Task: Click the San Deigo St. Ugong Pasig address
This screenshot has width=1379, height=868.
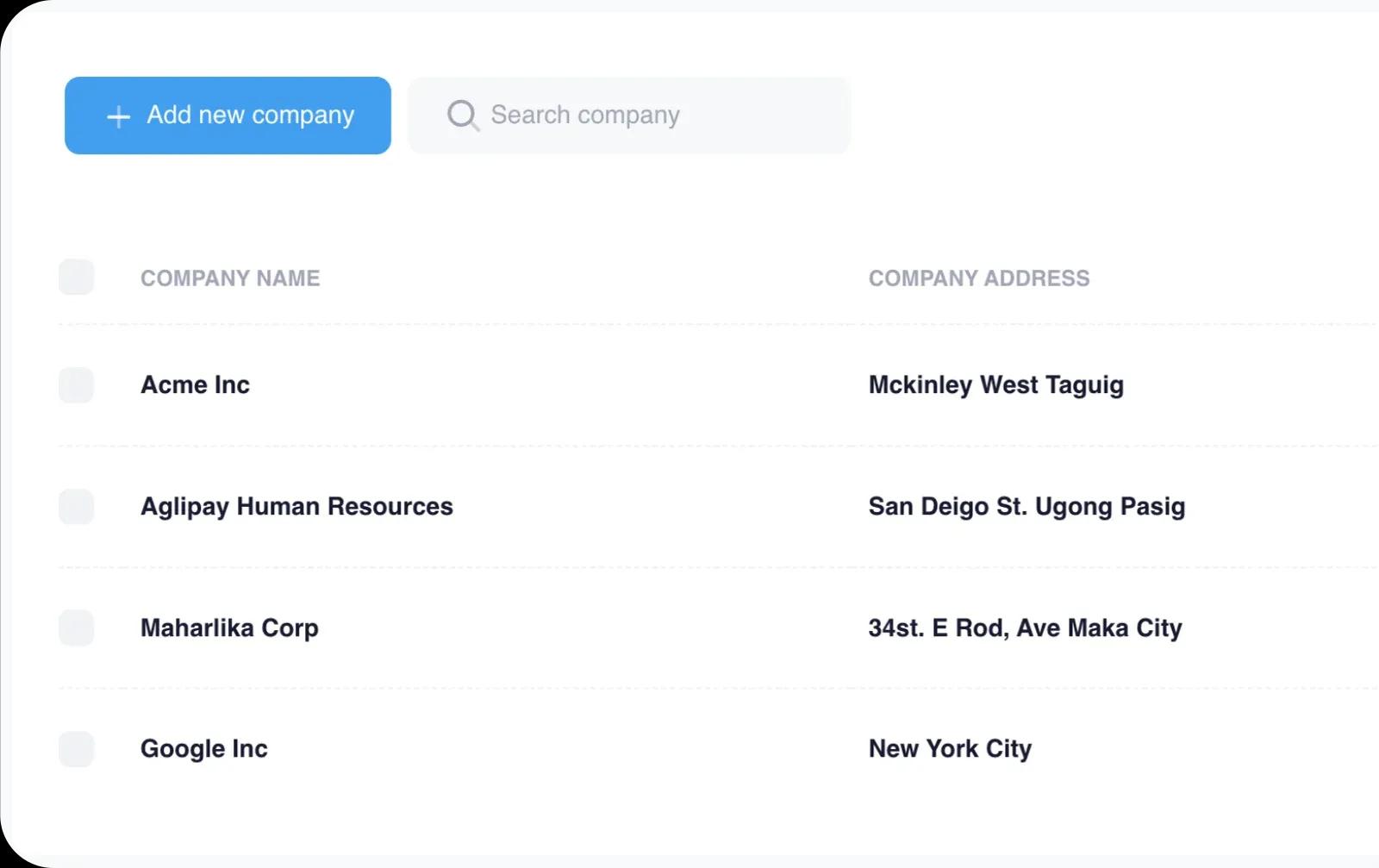Action: (1026, 507)
